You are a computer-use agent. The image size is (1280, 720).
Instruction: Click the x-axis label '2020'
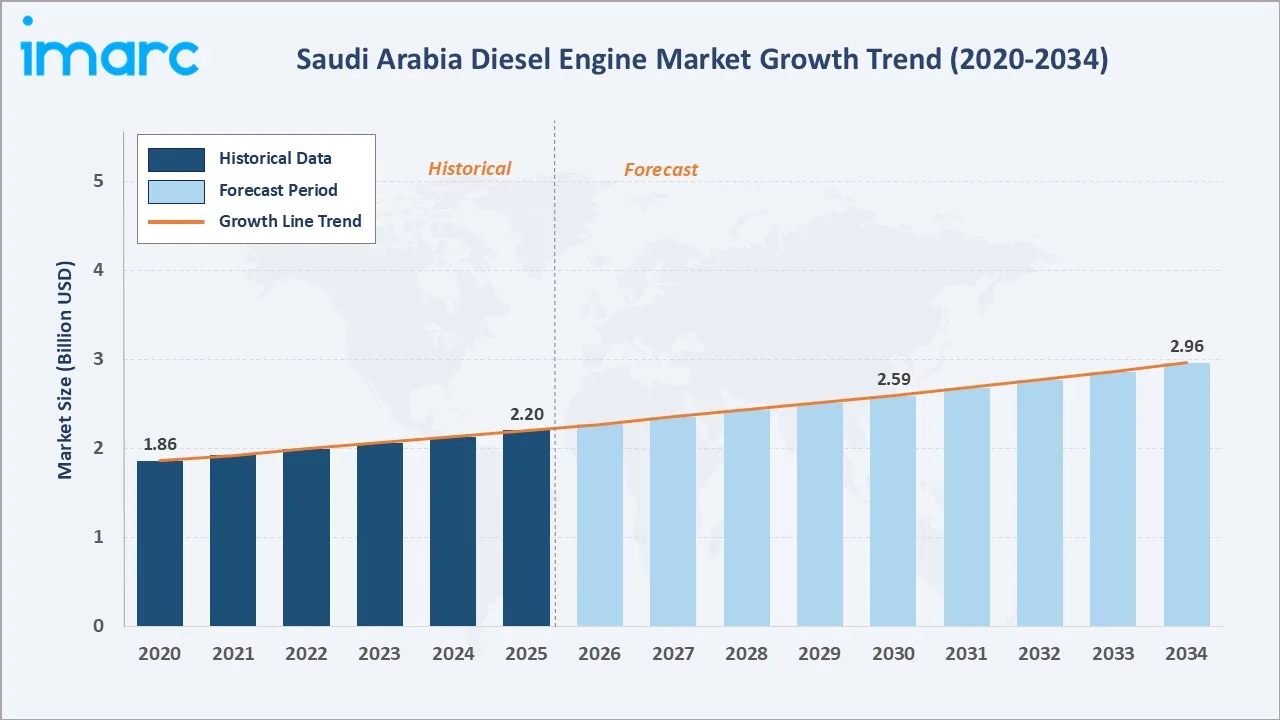point(160,654)
